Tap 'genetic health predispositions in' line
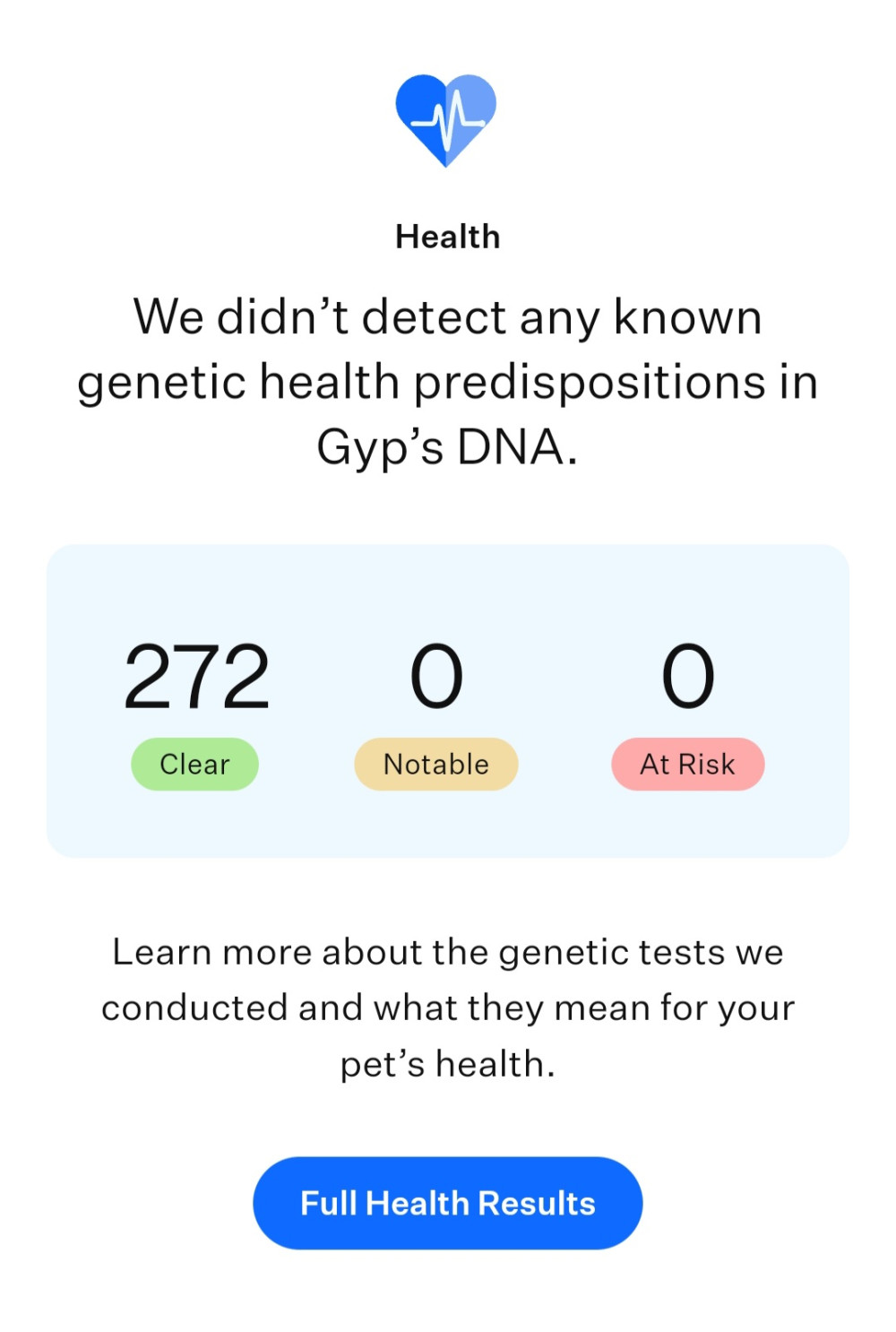The width and height of the screenshot is (896, 1332). pyautogui.click(x=447, y=382)
